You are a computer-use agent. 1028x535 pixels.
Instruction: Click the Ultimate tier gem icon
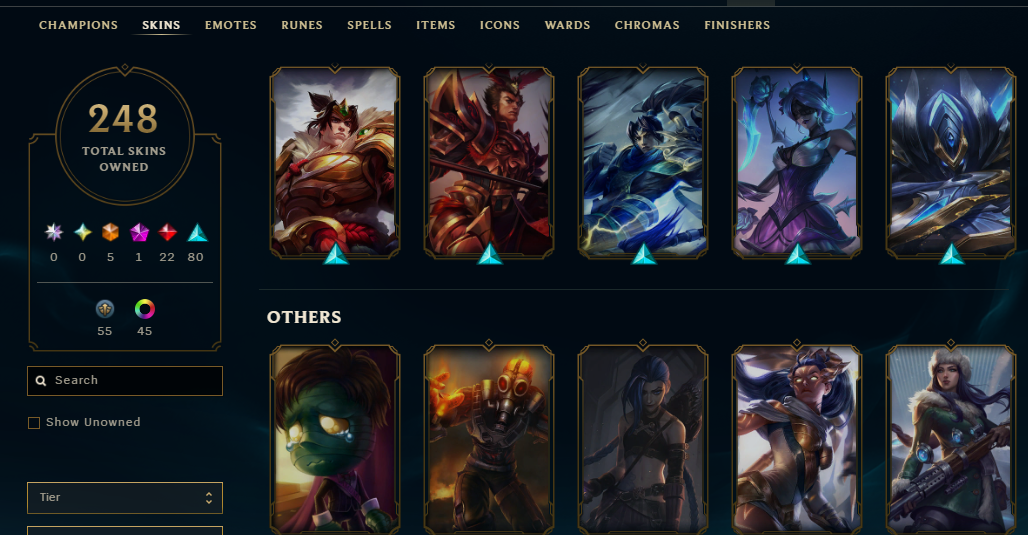(54, 232)
